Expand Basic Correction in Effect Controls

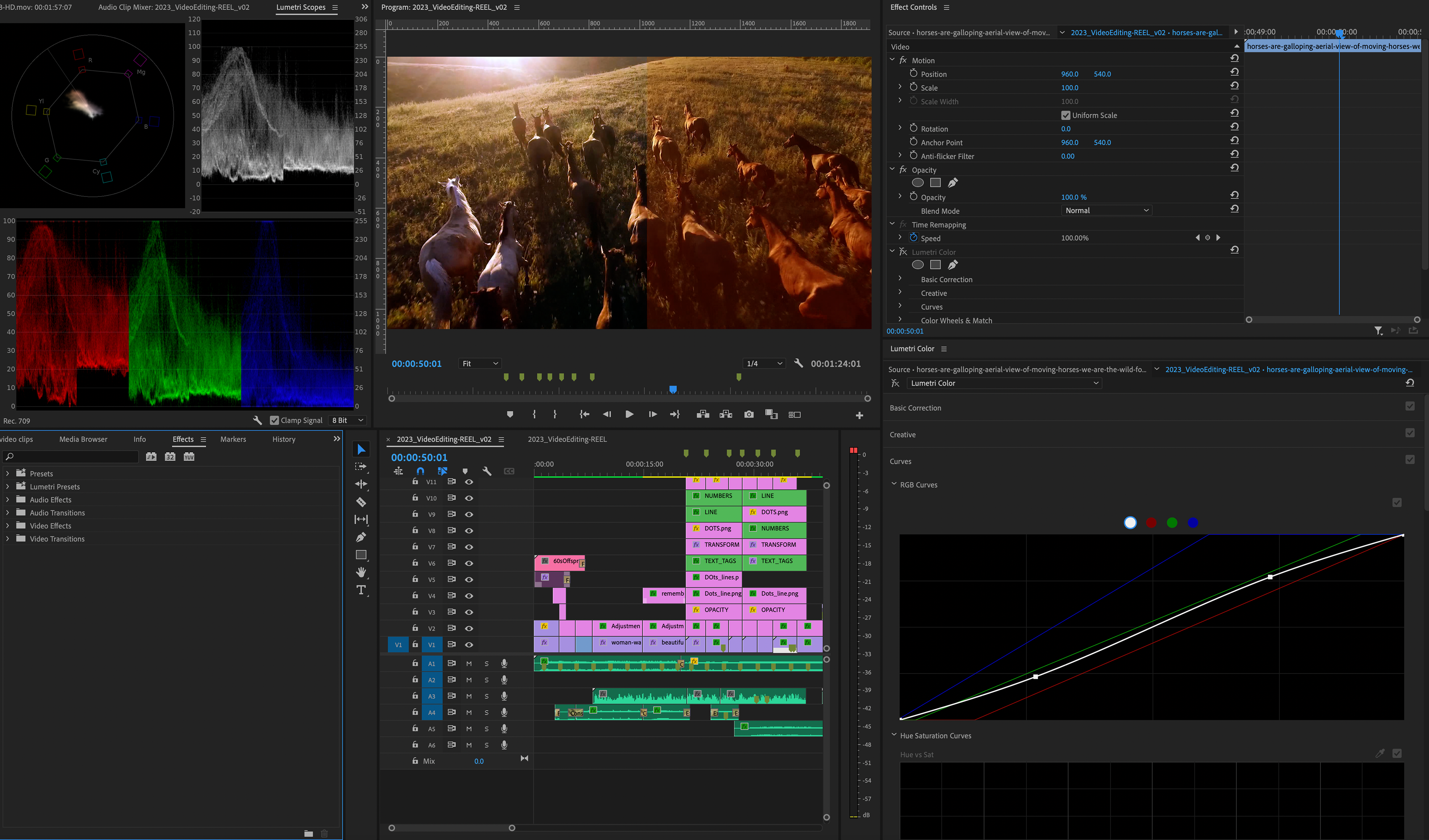(900, 279)
